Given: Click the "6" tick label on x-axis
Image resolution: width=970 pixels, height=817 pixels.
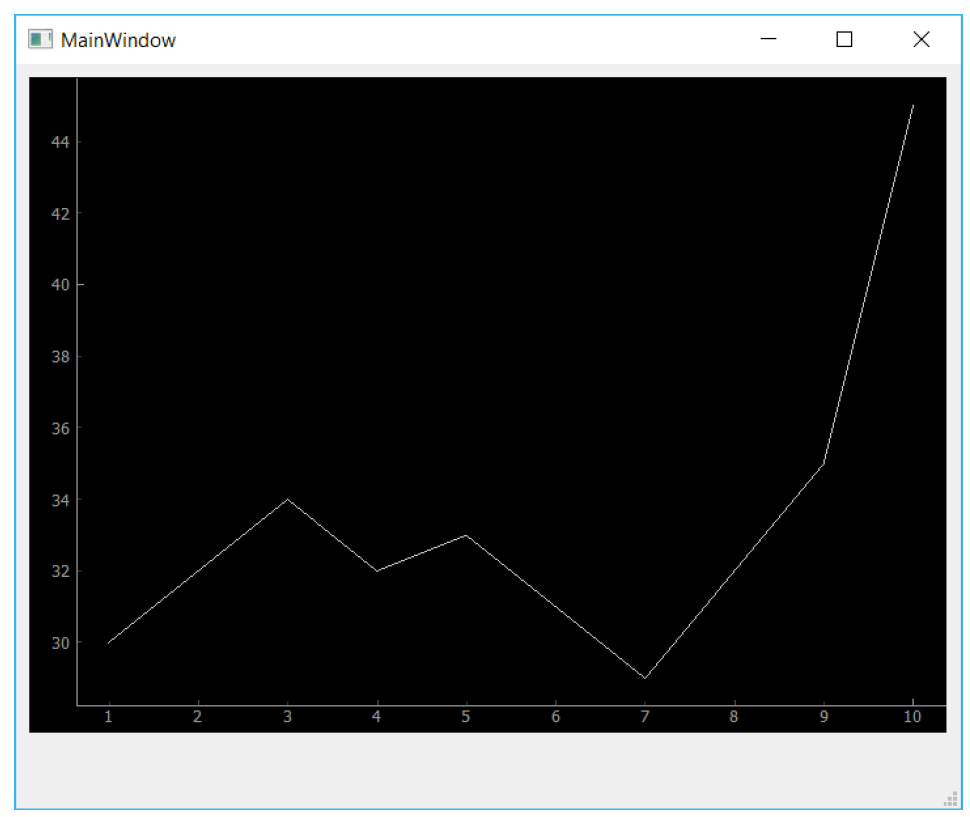Looking at the screenshot, I should click(555, 717).
